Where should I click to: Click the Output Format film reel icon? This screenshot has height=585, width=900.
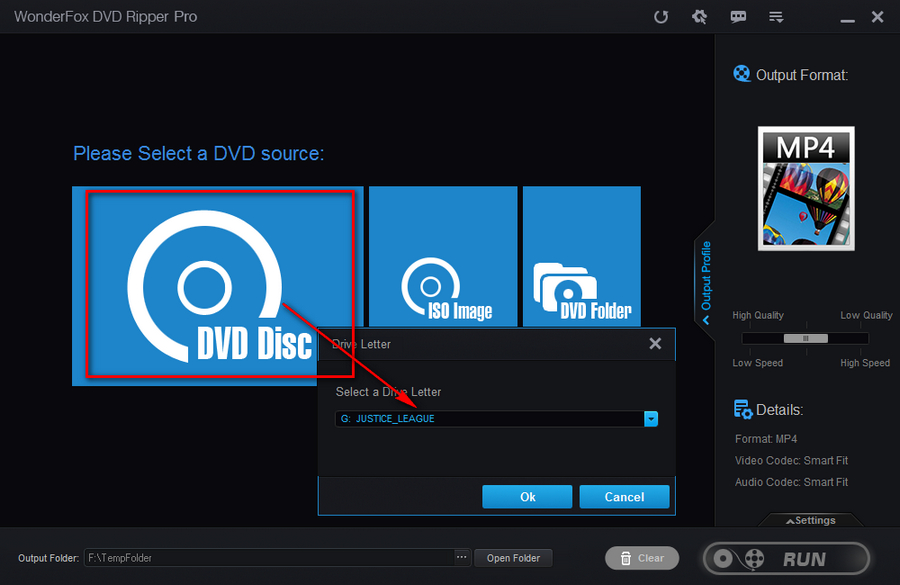click(x=742, y=74)
